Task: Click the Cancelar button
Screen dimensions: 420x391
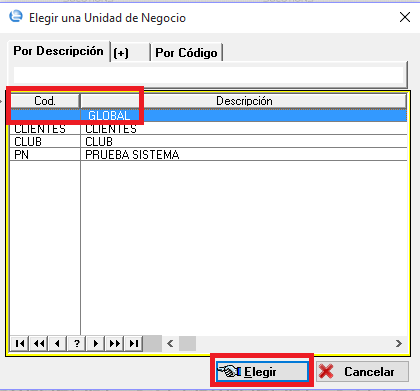Action: [362, 371]
